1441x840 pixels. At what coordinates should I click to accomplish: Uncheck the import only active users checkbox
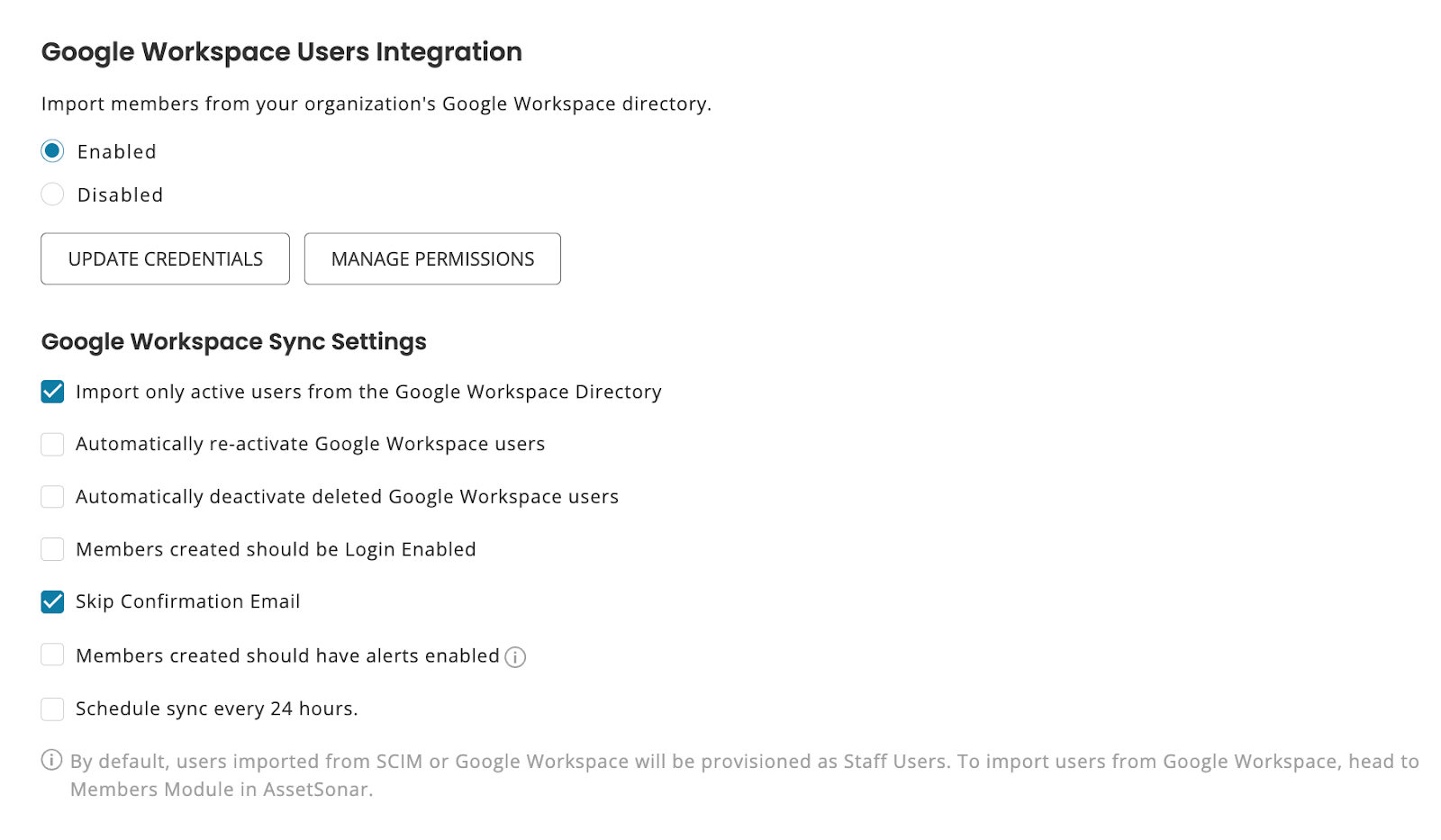pyautogui.click(x=52, y=392)
